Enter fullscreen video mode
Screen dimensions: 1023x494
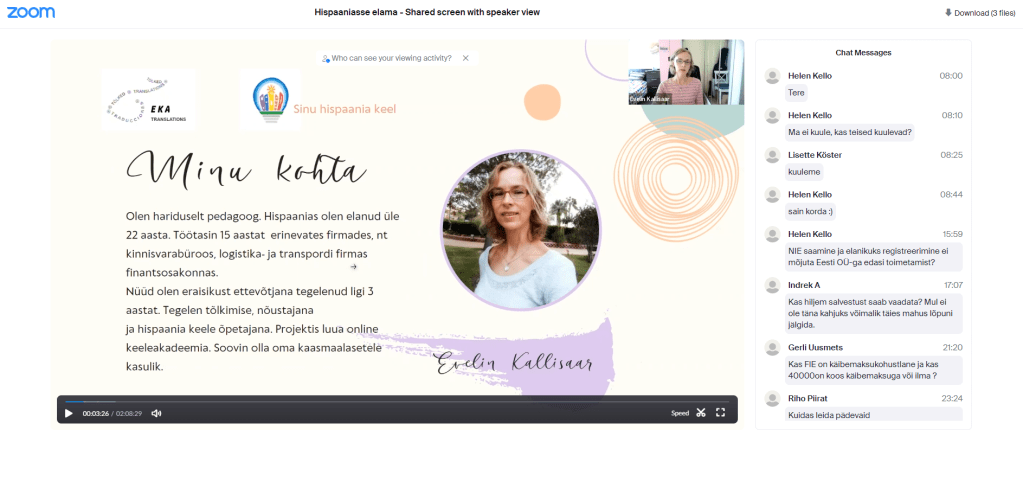(720, 413)
